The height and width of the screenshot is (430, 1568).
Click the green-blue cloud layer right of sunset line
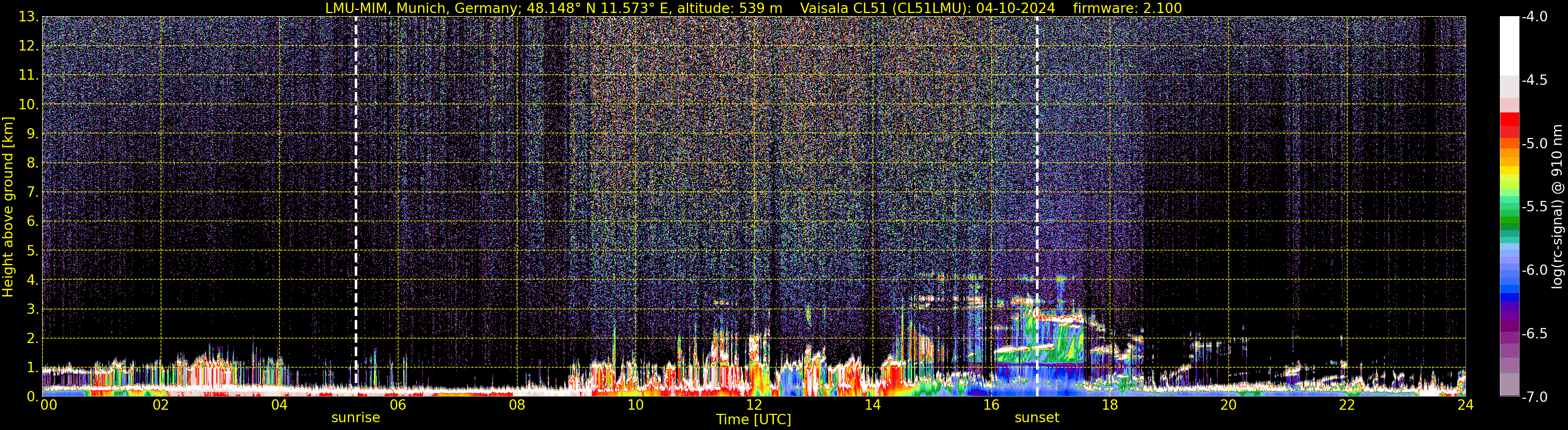click(x=1062, y=343)
